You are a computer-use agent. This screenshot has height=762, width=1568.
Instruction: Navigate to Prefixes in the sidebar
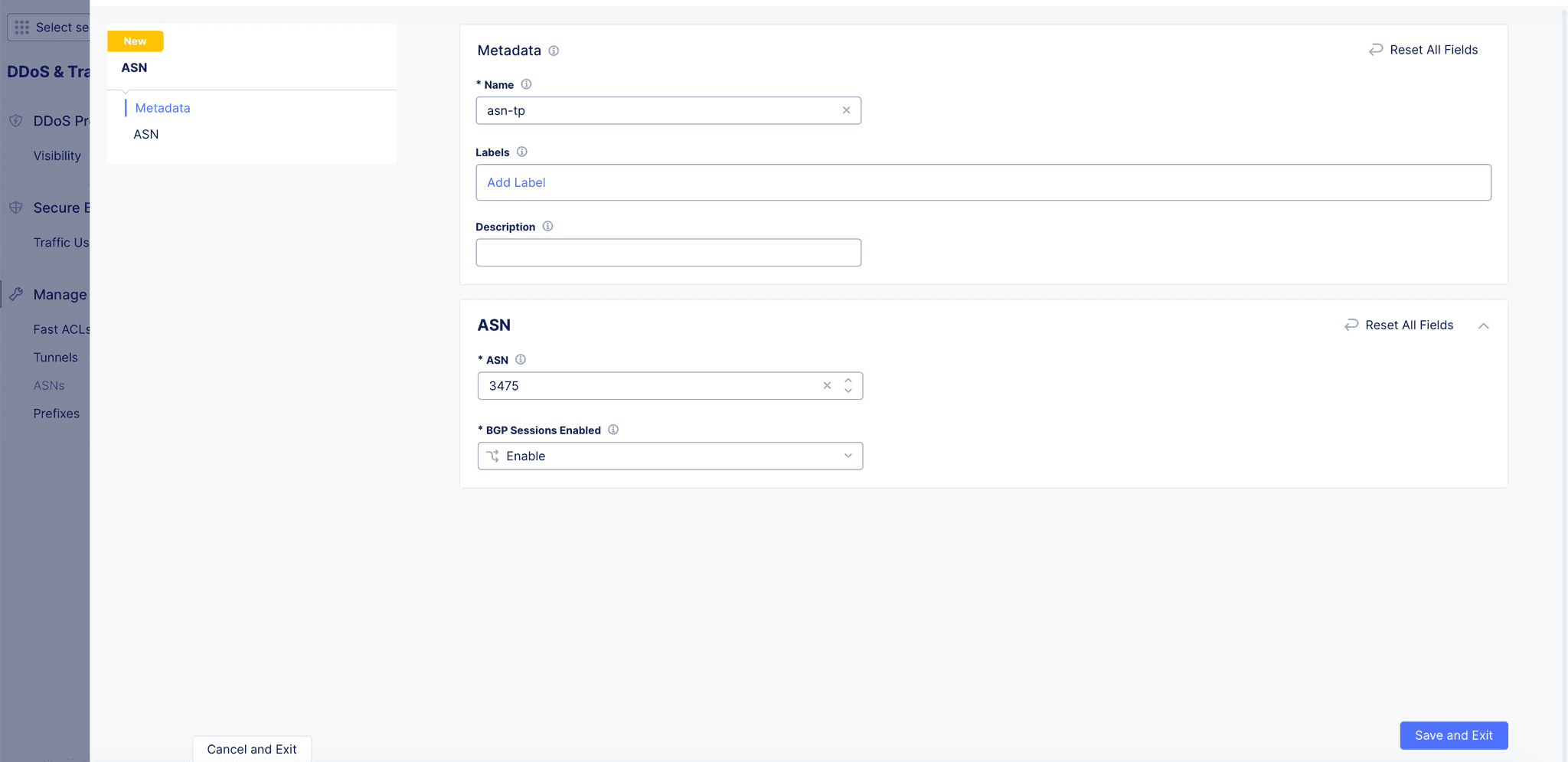coord(56,413)
